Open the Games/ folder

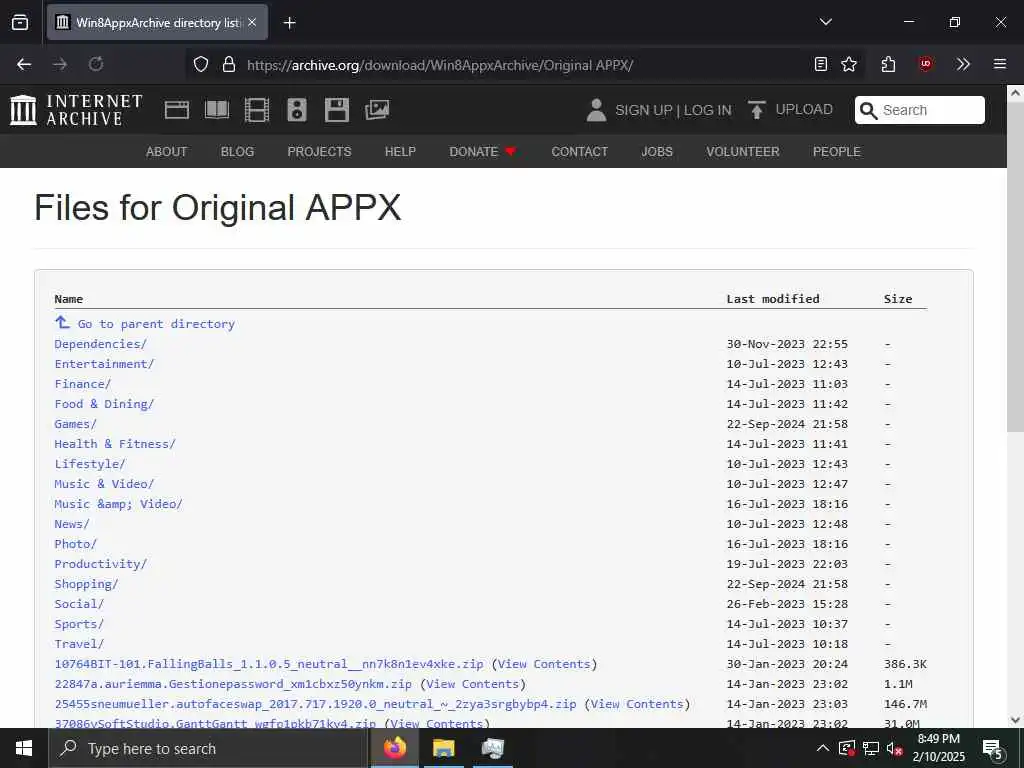(76, 424)
